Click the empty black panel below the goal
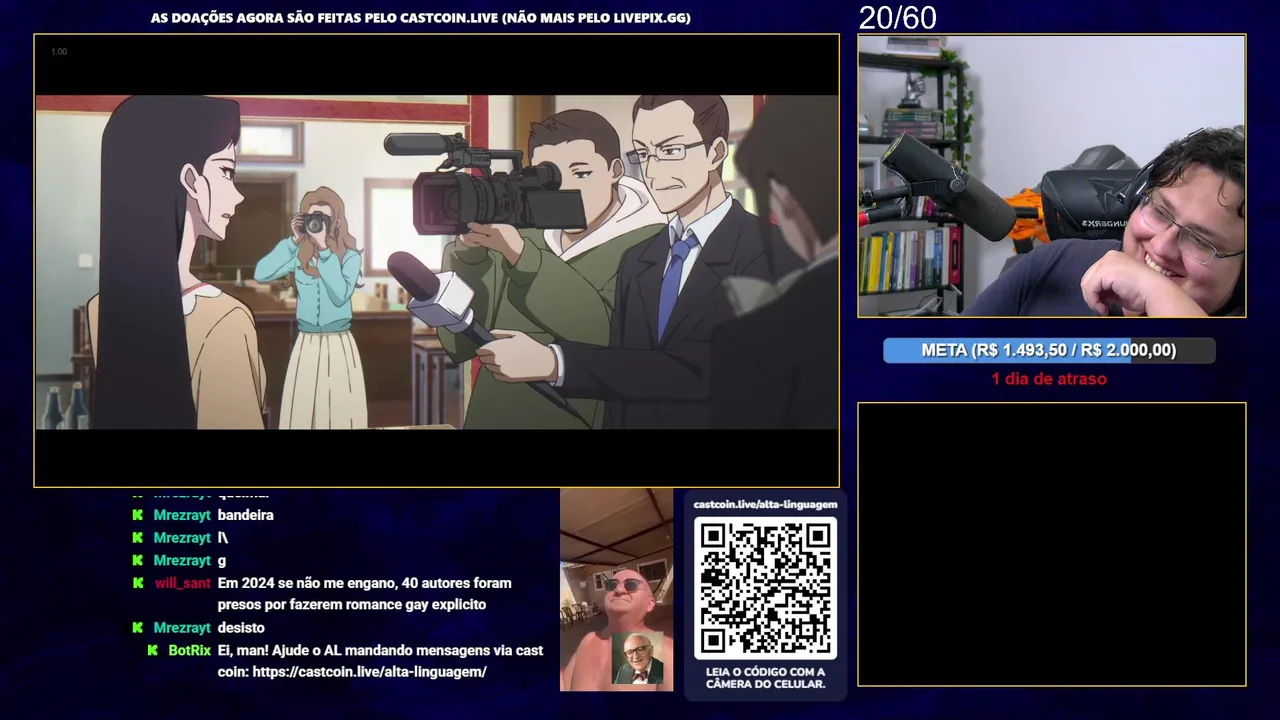The height and width of the screenshot is (720, 1280). tap(1052, 544)
